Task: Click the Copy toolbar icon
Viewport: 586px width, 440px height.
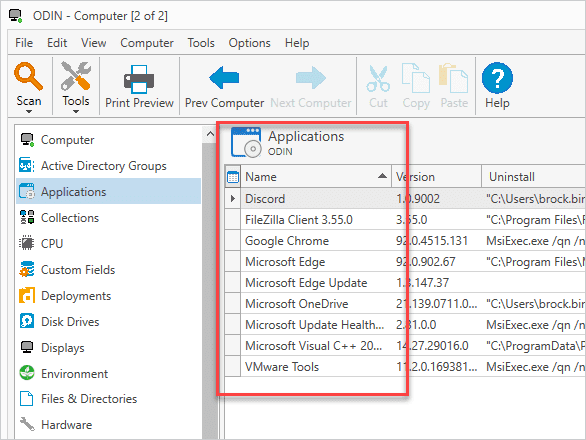Action: pyautogui.click(x=416, y=78)
